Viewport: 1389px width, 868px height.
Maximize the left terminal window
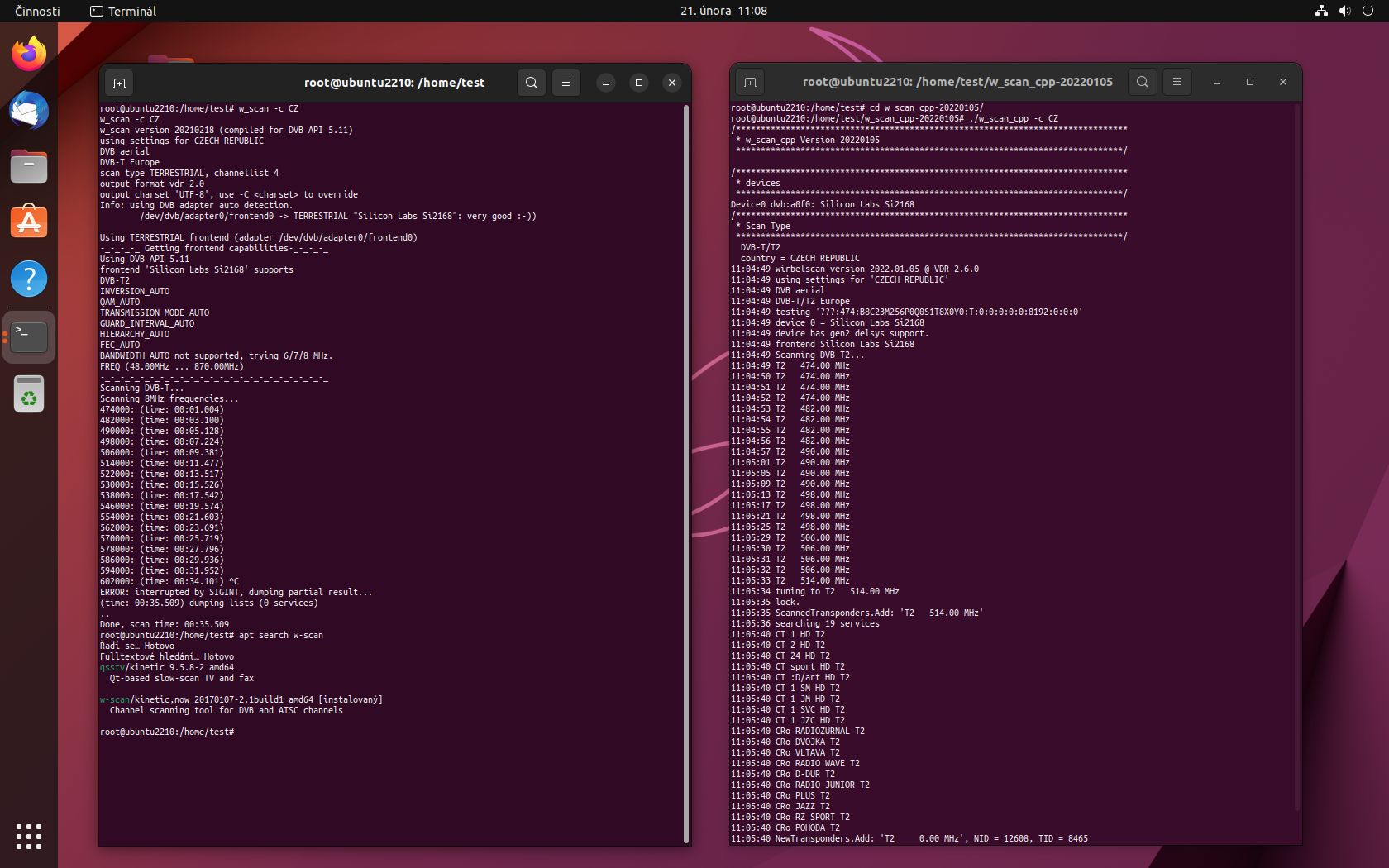(638, 83)
